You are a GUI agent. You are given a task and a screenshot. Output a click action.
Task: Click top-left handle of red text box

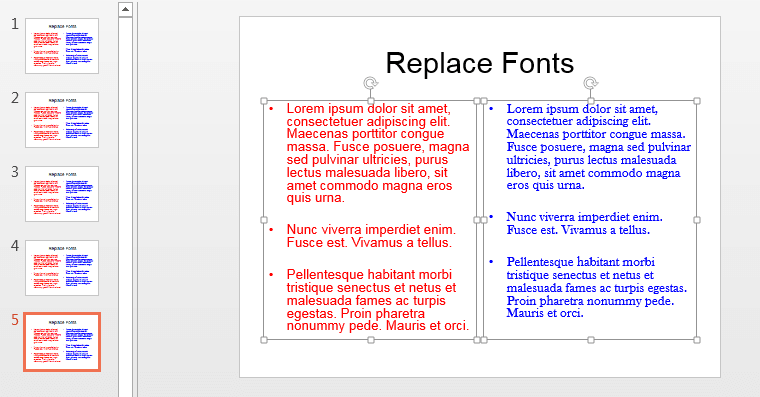point(264,101)
